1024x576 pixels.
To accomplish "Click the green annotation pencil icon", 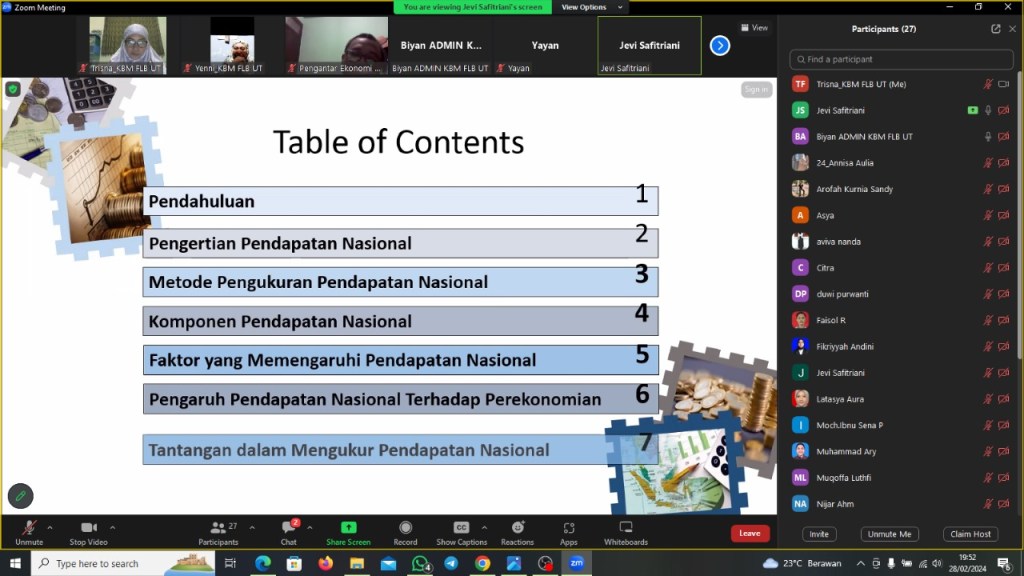I will click(20, 495).
